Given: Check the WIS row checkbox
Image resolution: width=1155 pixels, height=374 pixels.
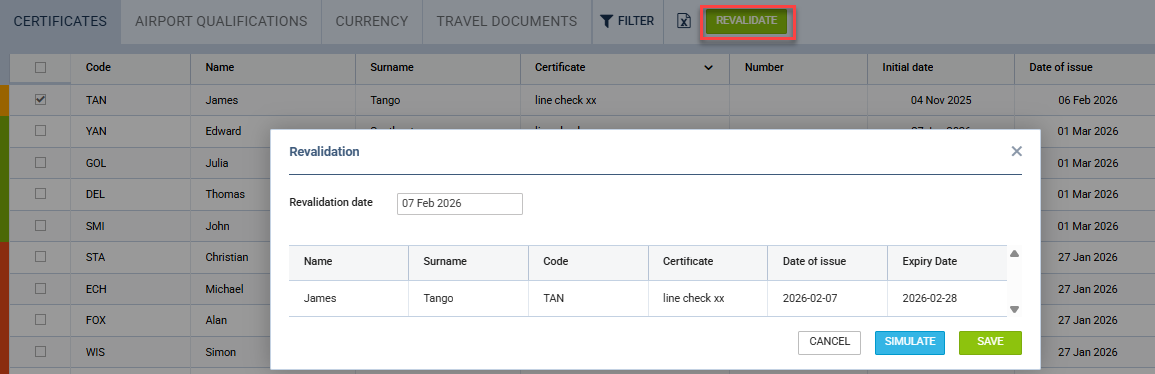Looking at the screenshot, I should 41,351.
